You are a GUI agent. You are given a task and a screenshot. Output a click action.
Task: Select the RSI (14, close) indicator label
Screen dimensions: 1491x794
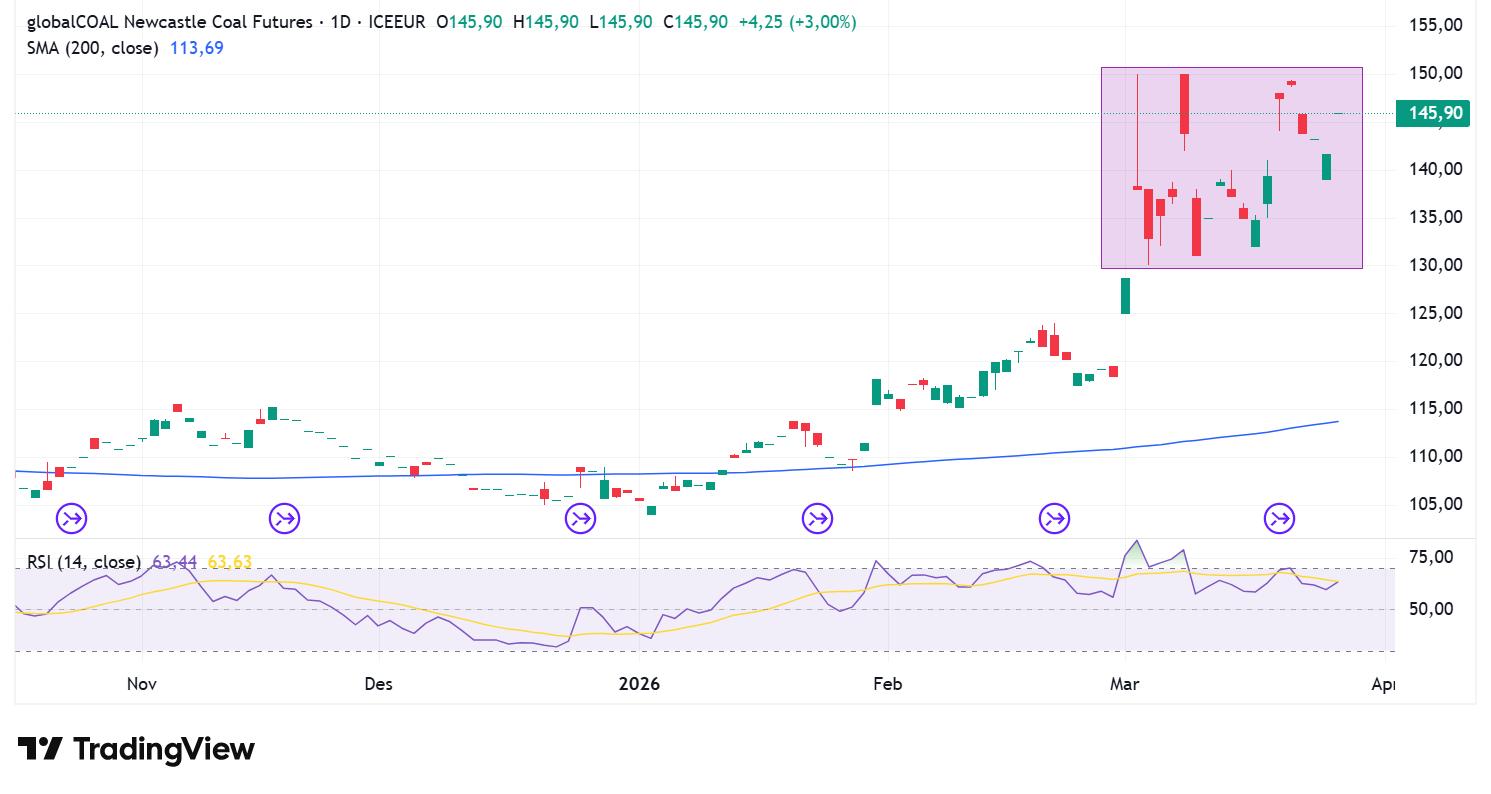click(84, 562)
